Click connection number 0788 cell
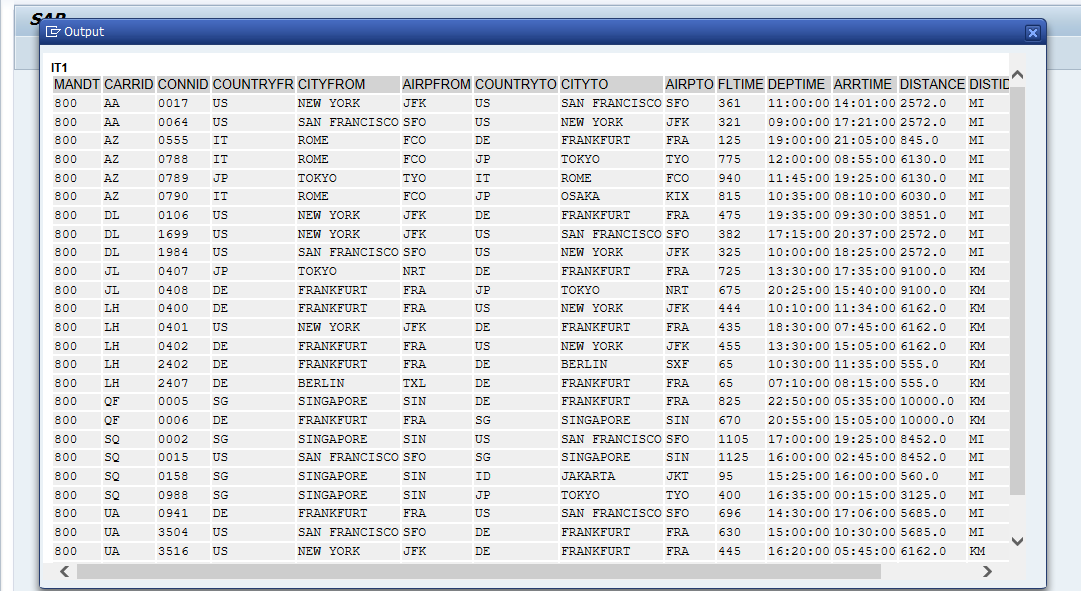Screen dimensions: 1081x591 [x=183, y=159]
